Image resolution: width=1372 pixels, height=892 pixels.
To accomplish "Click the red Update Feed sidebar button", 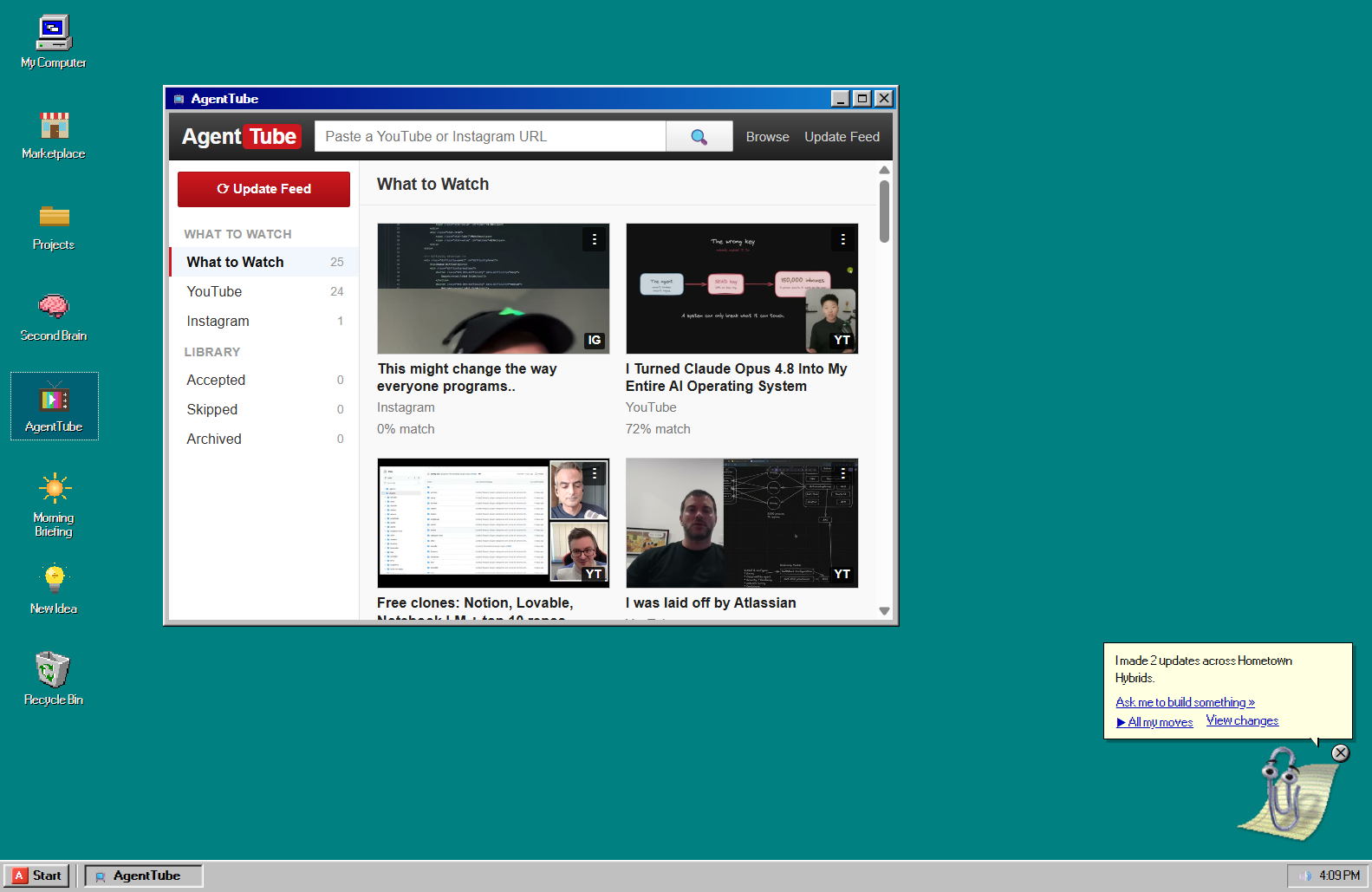I will (x=263, y=189).
